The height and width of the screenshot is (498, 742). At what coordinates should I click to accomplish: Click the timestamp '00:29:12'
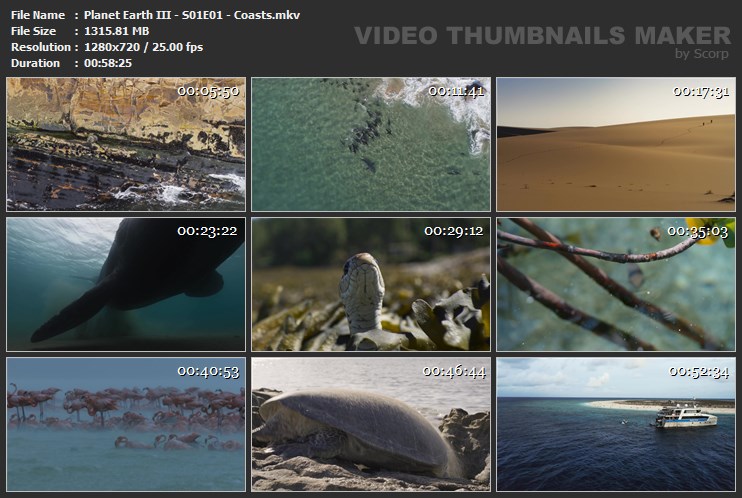click(x=454, y=231)
